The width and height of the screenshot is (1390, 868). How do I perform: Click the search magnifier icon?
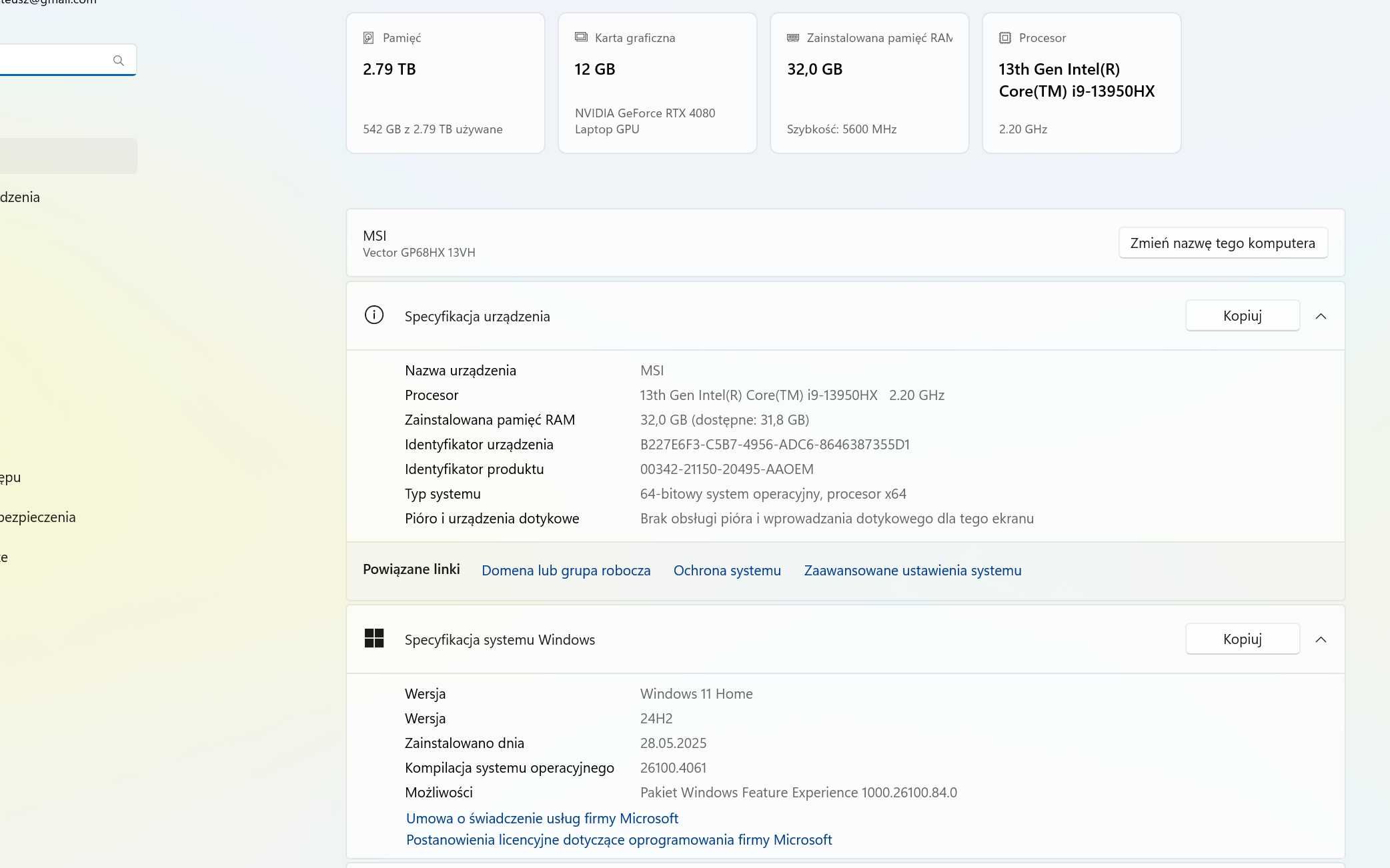tap(119, 61)
